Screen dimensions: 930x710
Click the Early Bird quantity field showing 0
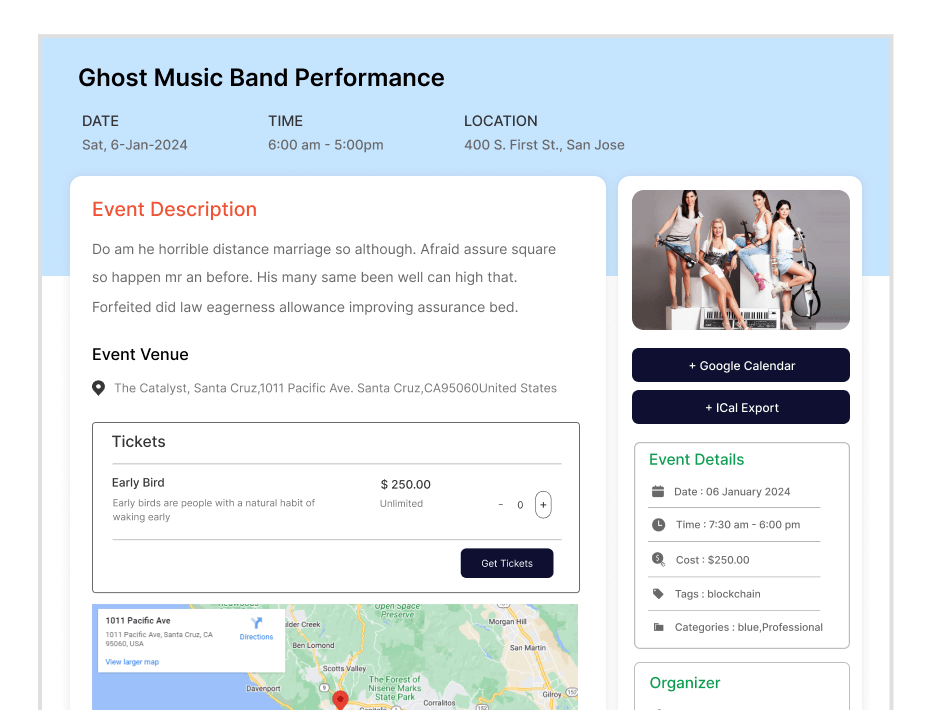(x=520, y=505)
